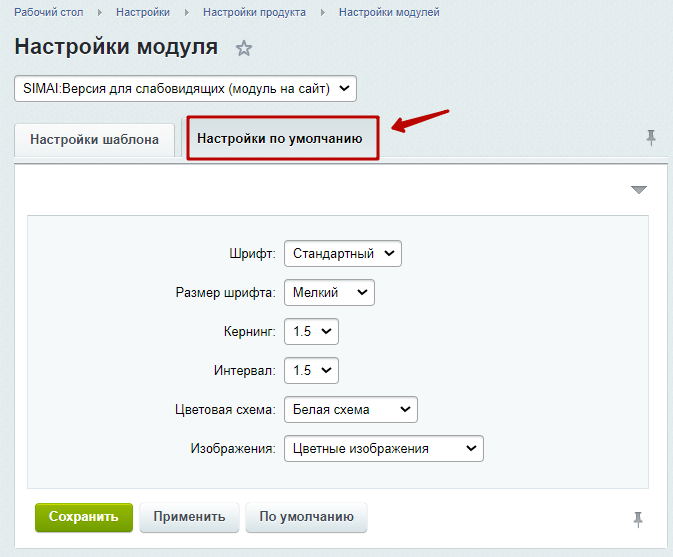This screenshot has width=673, height=557.
Task: Open the Изображения dropdown
Action: 383,448
